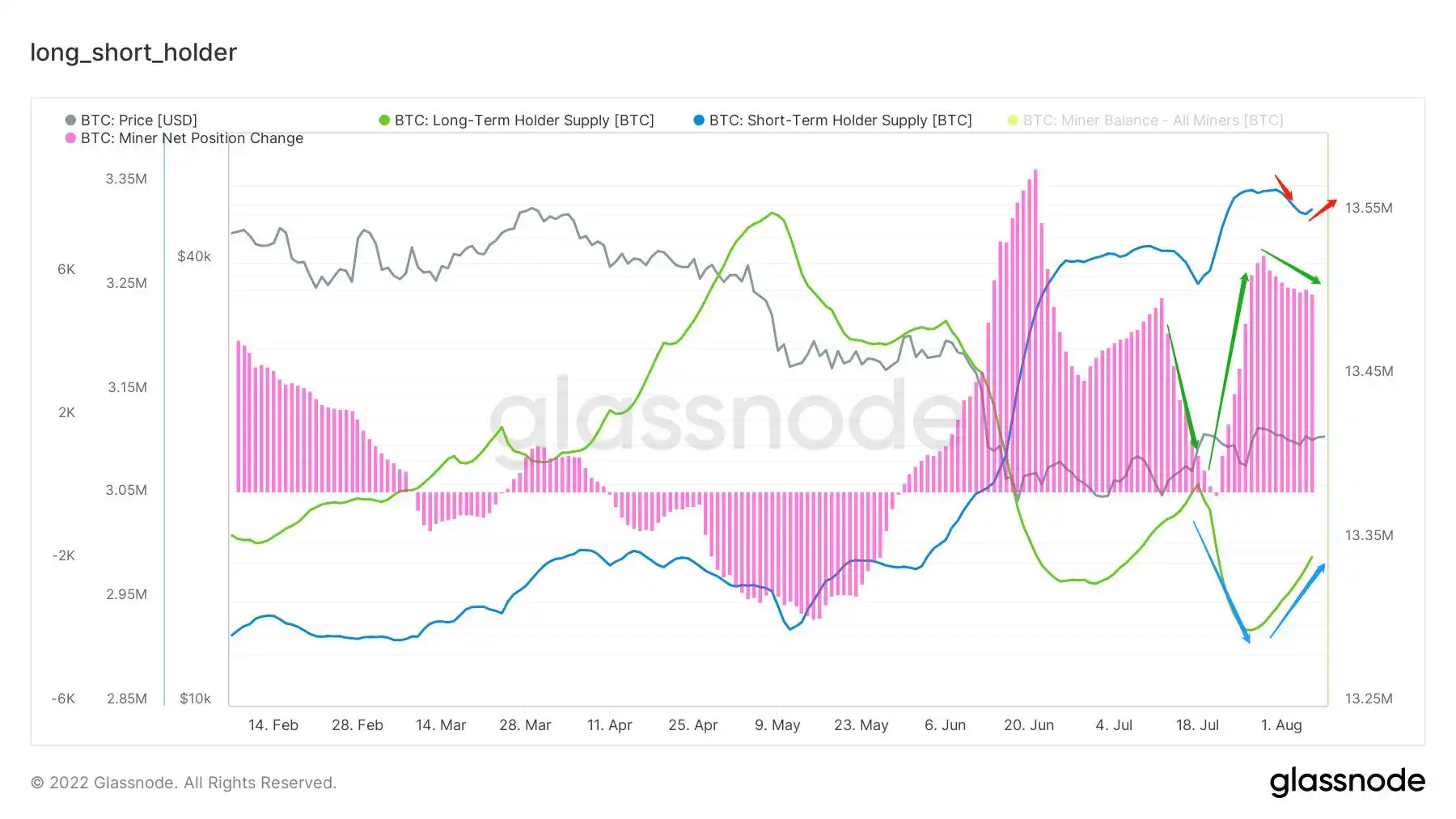The height and width of the screenshot is (819, 1456).
Task: Click the tallest pink bar near 20. Jun
Action: pos(1035,331)
